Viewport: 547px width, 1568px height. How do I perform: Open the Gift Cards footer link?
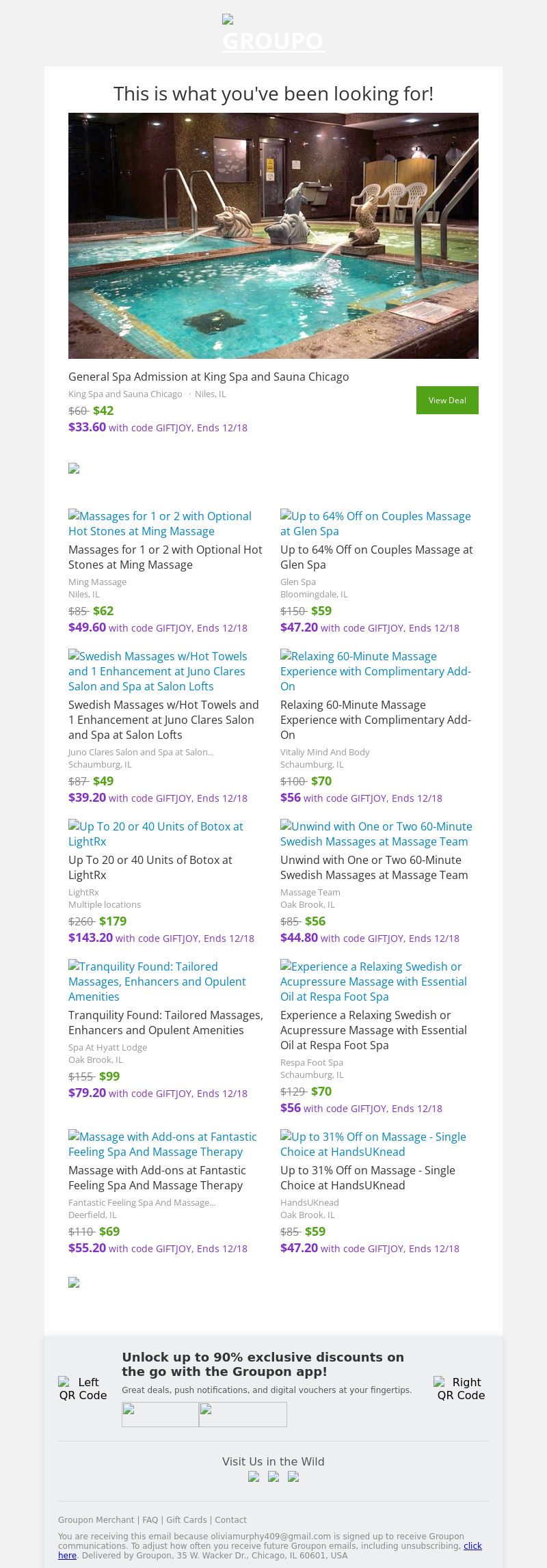point(186,1519)
